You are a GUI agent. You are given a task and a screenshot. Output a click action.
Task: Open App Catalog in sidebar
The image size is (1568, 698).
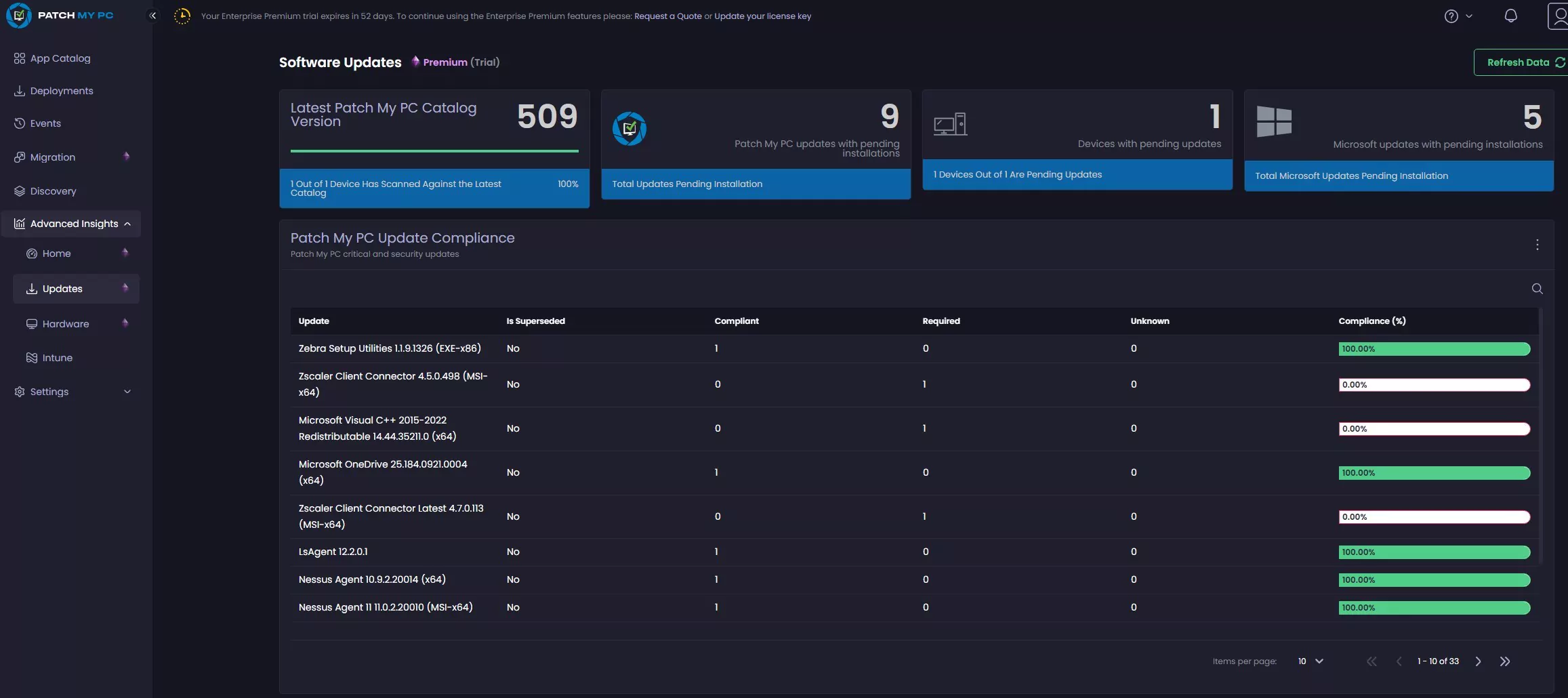pyautogui.click(x=60, y=58)
